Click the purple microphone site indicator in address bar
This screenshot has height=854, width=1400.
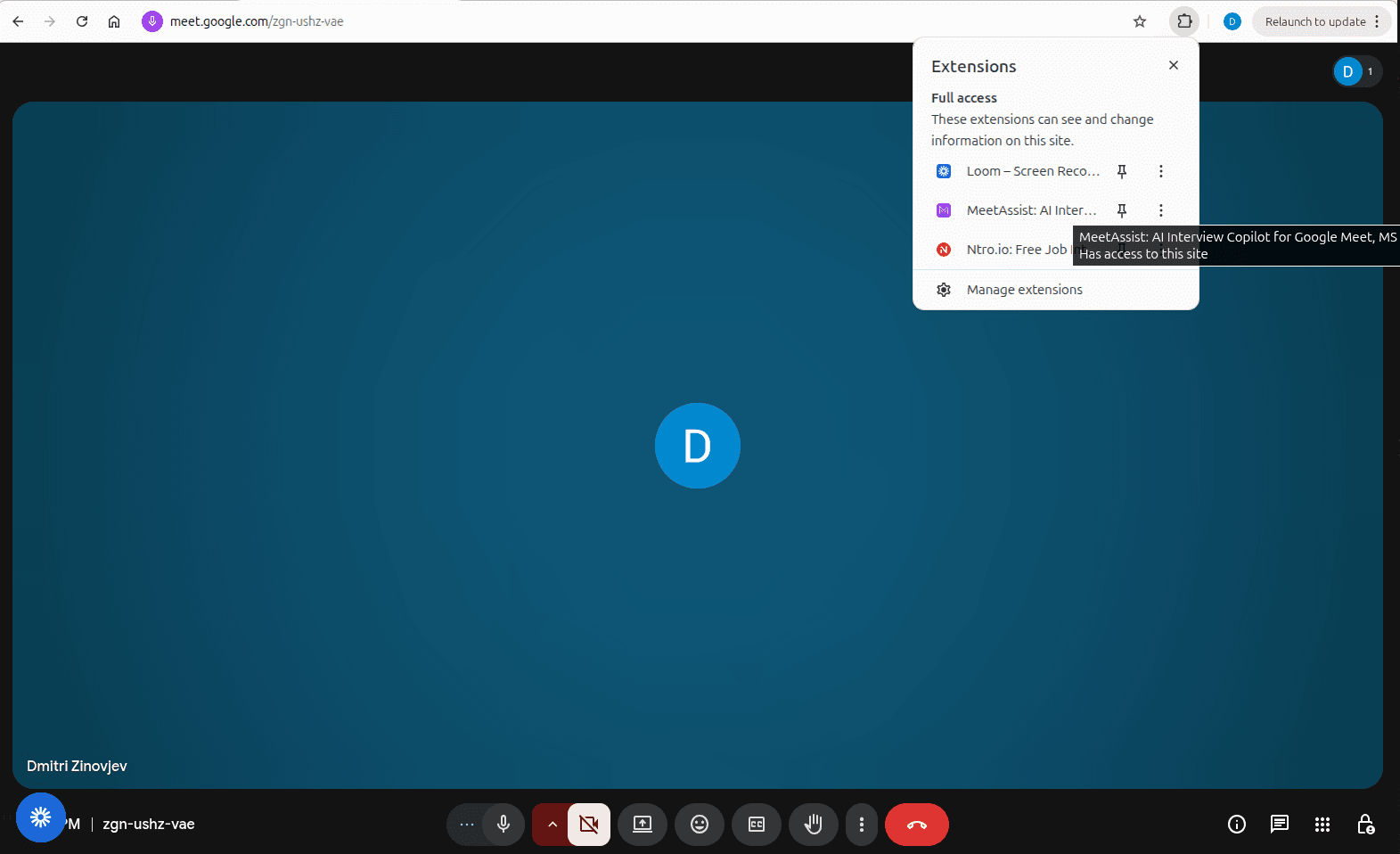coord(152,21)
